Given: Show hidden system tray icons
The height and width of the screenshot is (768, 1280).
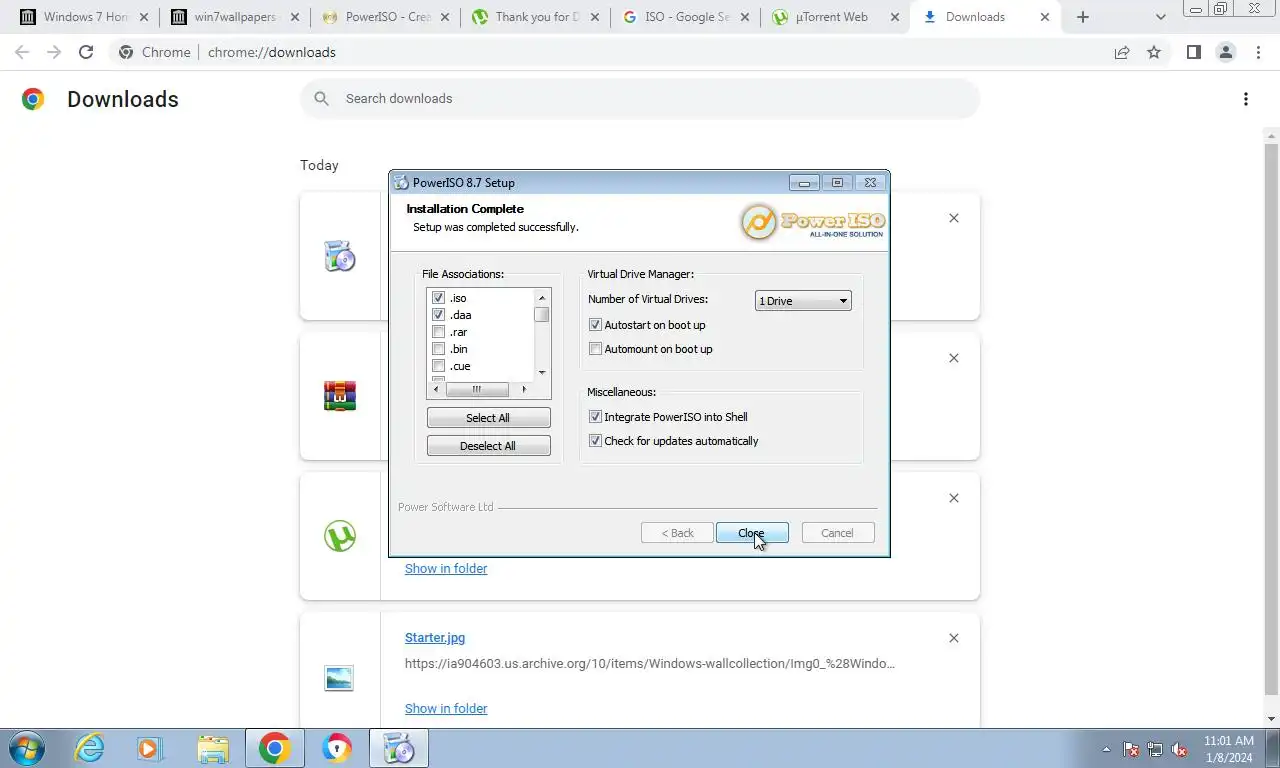Looking at the screenshot, I should click(x=1106, y=749).
